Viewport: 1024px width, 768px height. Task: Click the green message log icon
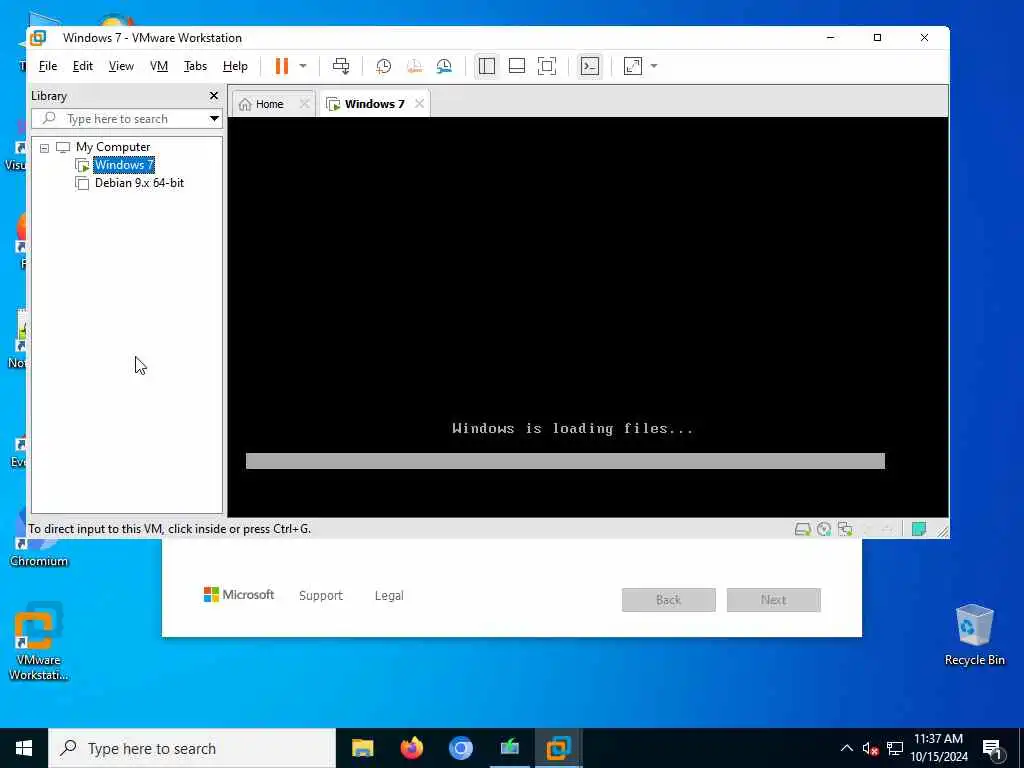pos(919,529)
